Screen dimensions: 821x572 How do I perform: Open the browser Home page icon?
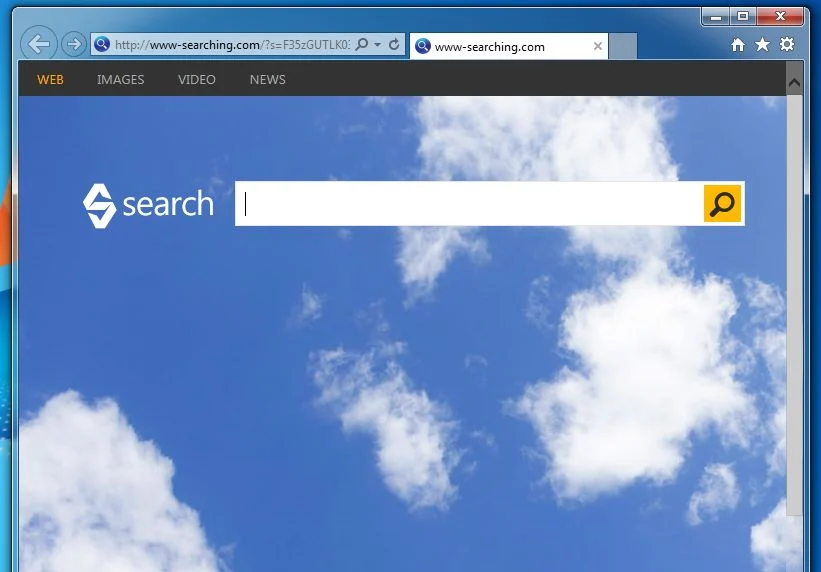point(738,45)
